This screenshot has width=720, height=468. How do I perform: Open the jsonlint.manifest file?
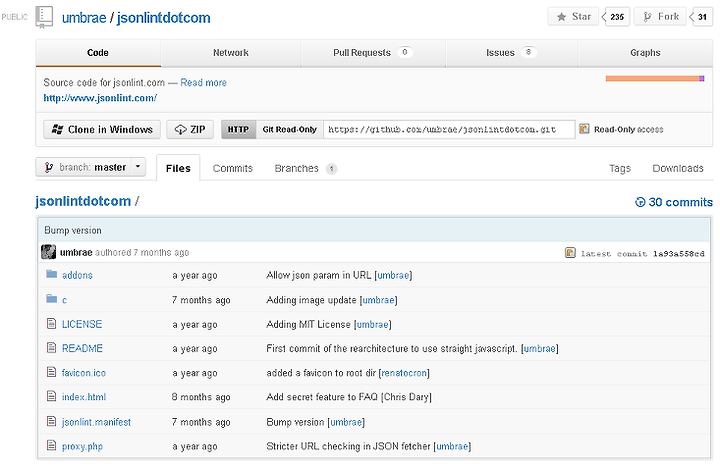(96, 422)
